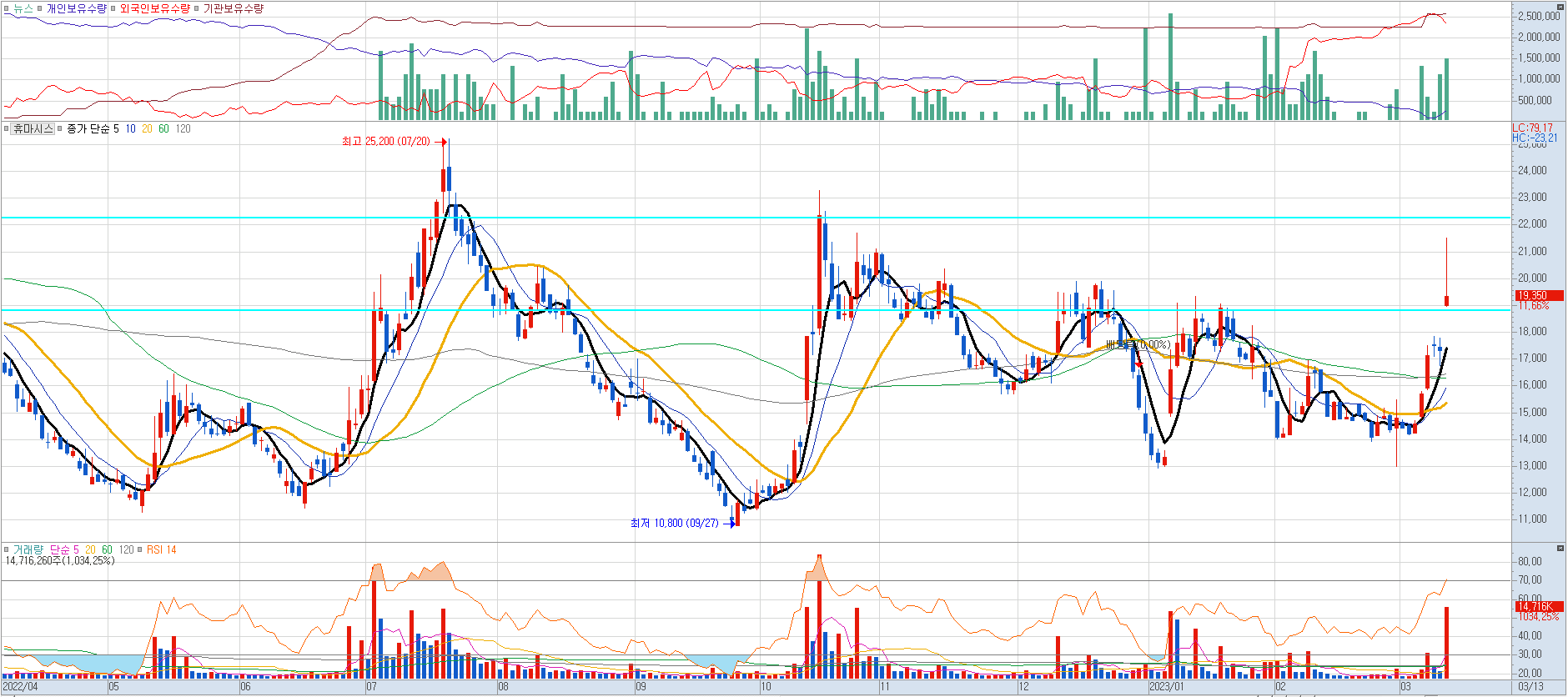Screen dimensions: 1568x697
Task: Select the green 60 price moving average period
Action: click(x=163, y=128)
